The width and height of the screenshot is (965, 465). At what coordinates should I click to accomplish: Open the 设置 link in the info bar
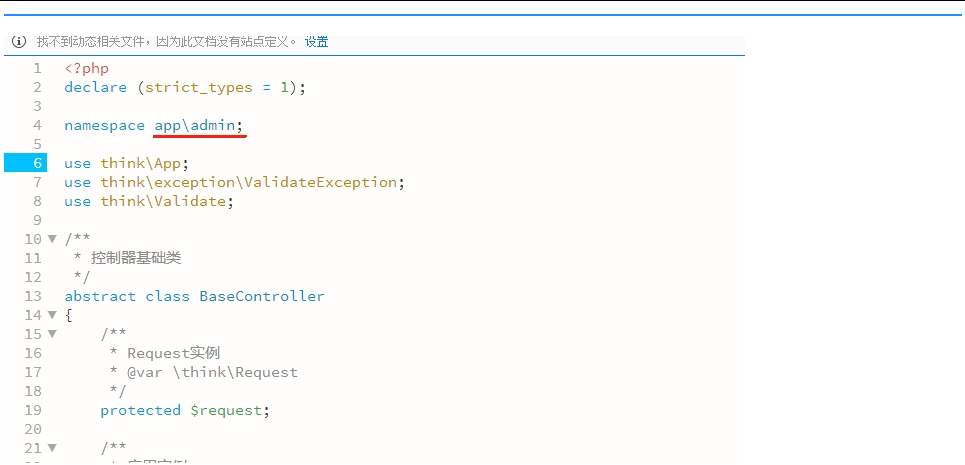tap(316, 42)
